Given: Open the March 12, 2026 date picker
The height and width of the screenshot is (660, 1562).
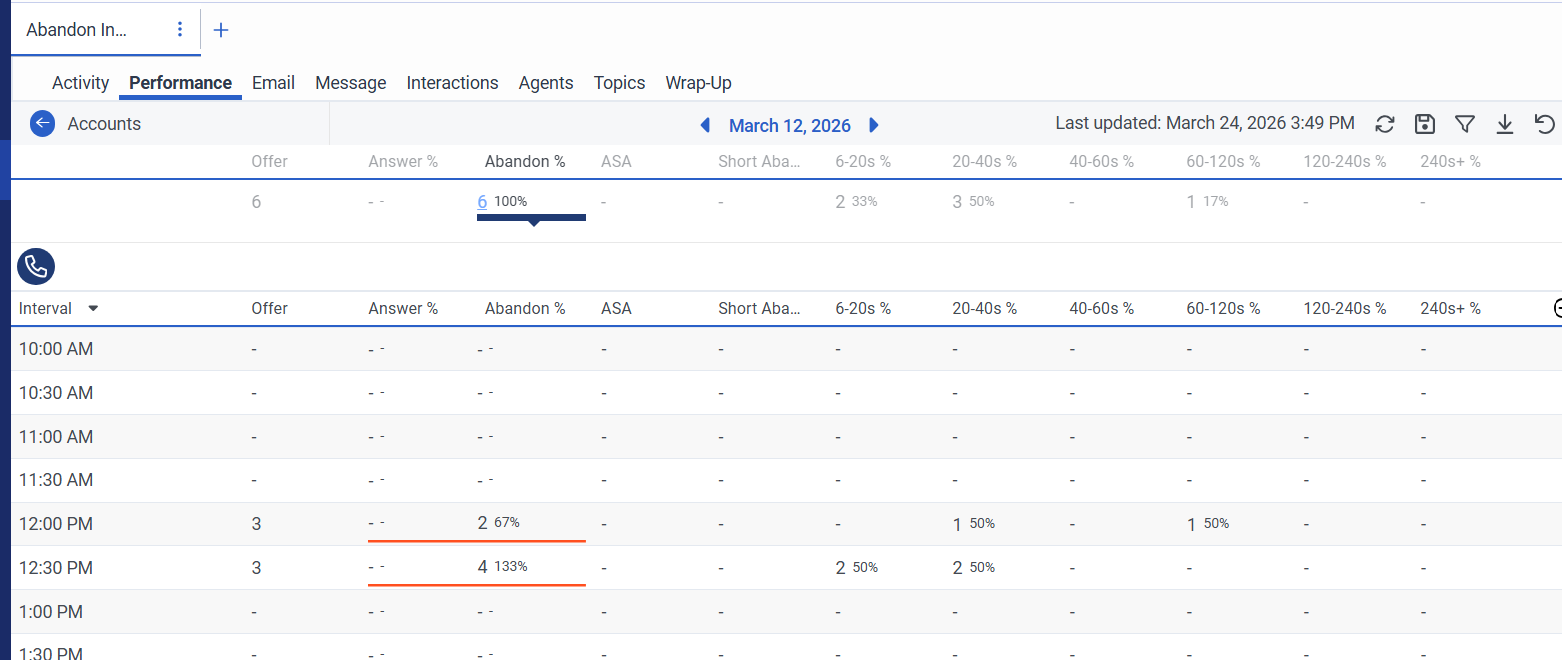Looking at the screenshot, I should pyautogui.click(x=789, y=125).
